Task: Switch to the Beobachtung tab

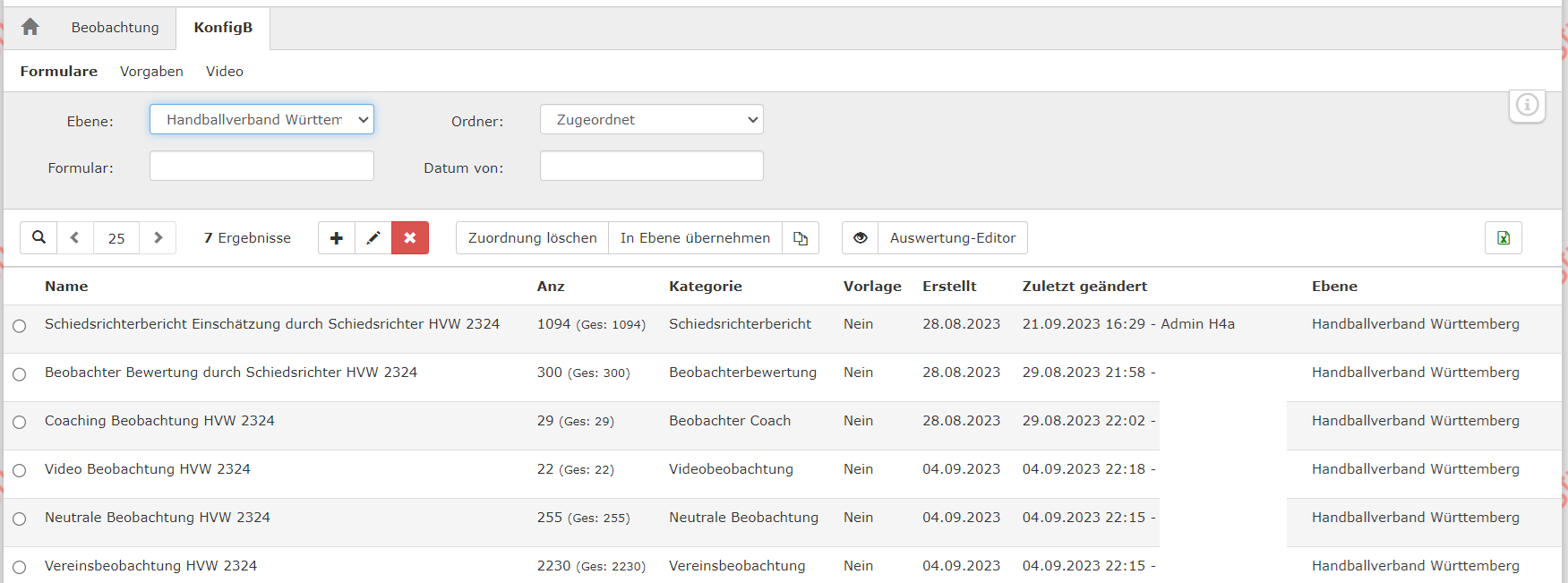Action: click(x=115, y=28)
